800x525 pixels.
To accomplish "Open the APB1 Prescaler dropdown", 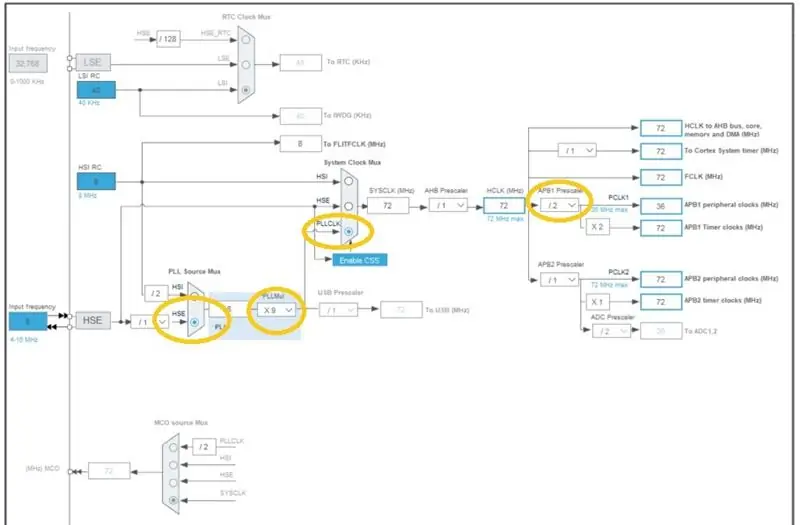I will click(x=560, y=206).
